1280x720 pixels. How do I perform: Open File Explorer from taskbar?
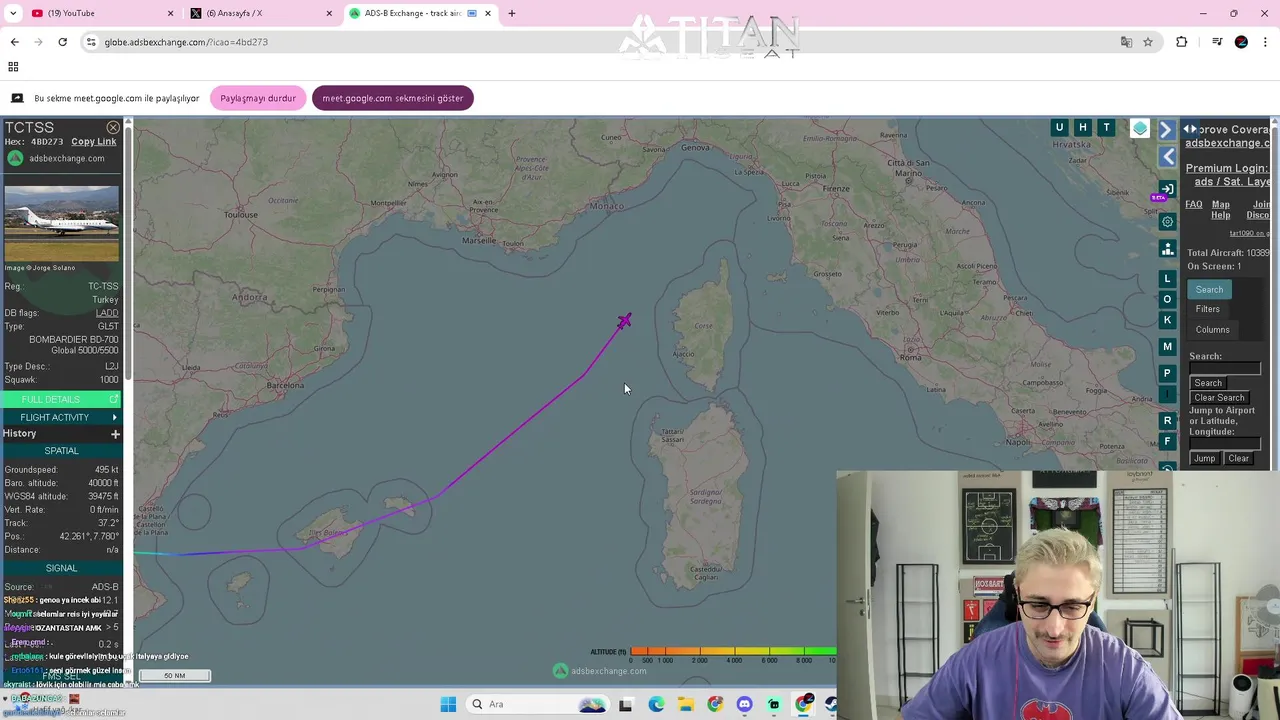point(685,704)
